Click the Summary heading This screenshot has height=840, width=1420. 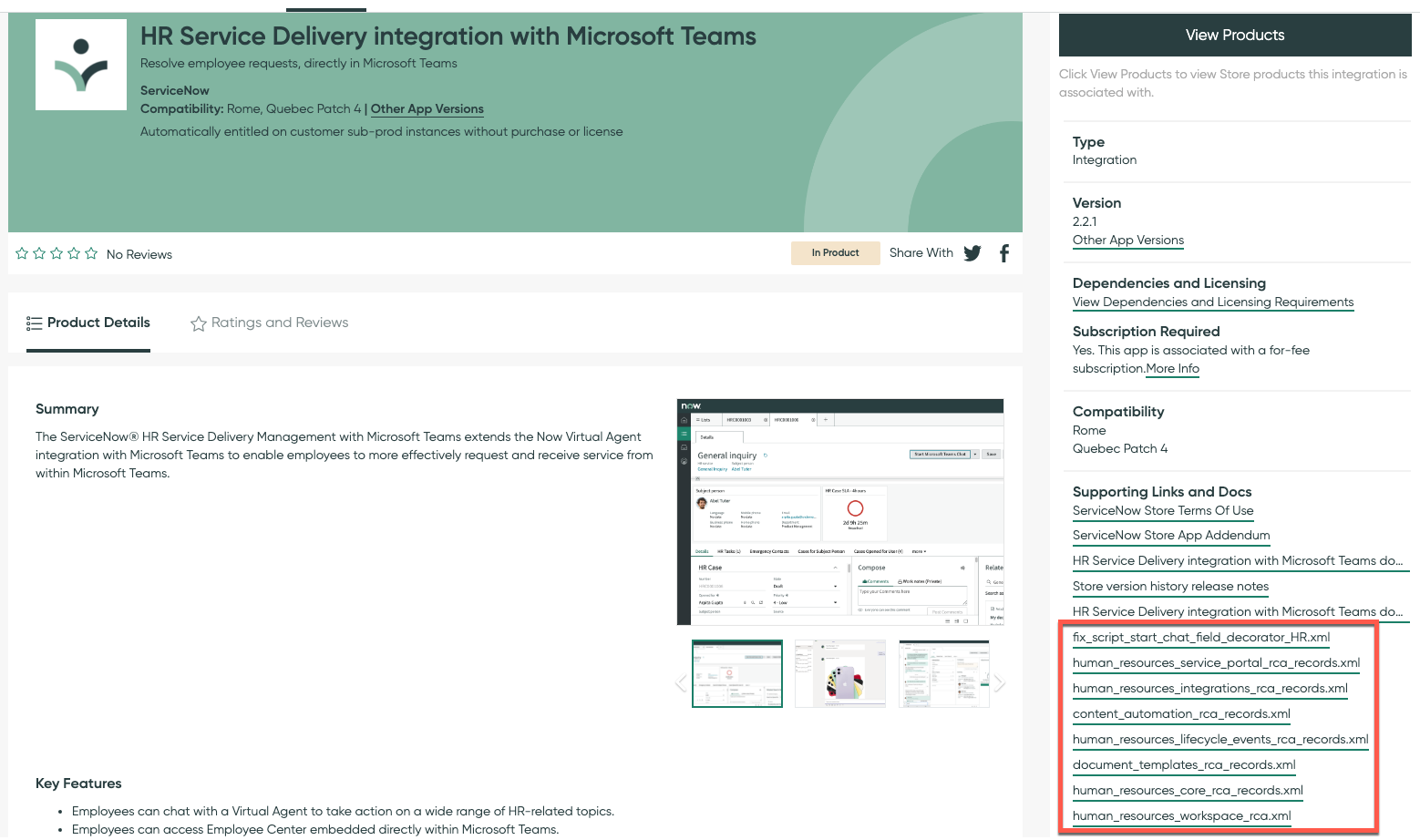click(x=67, y=409)
